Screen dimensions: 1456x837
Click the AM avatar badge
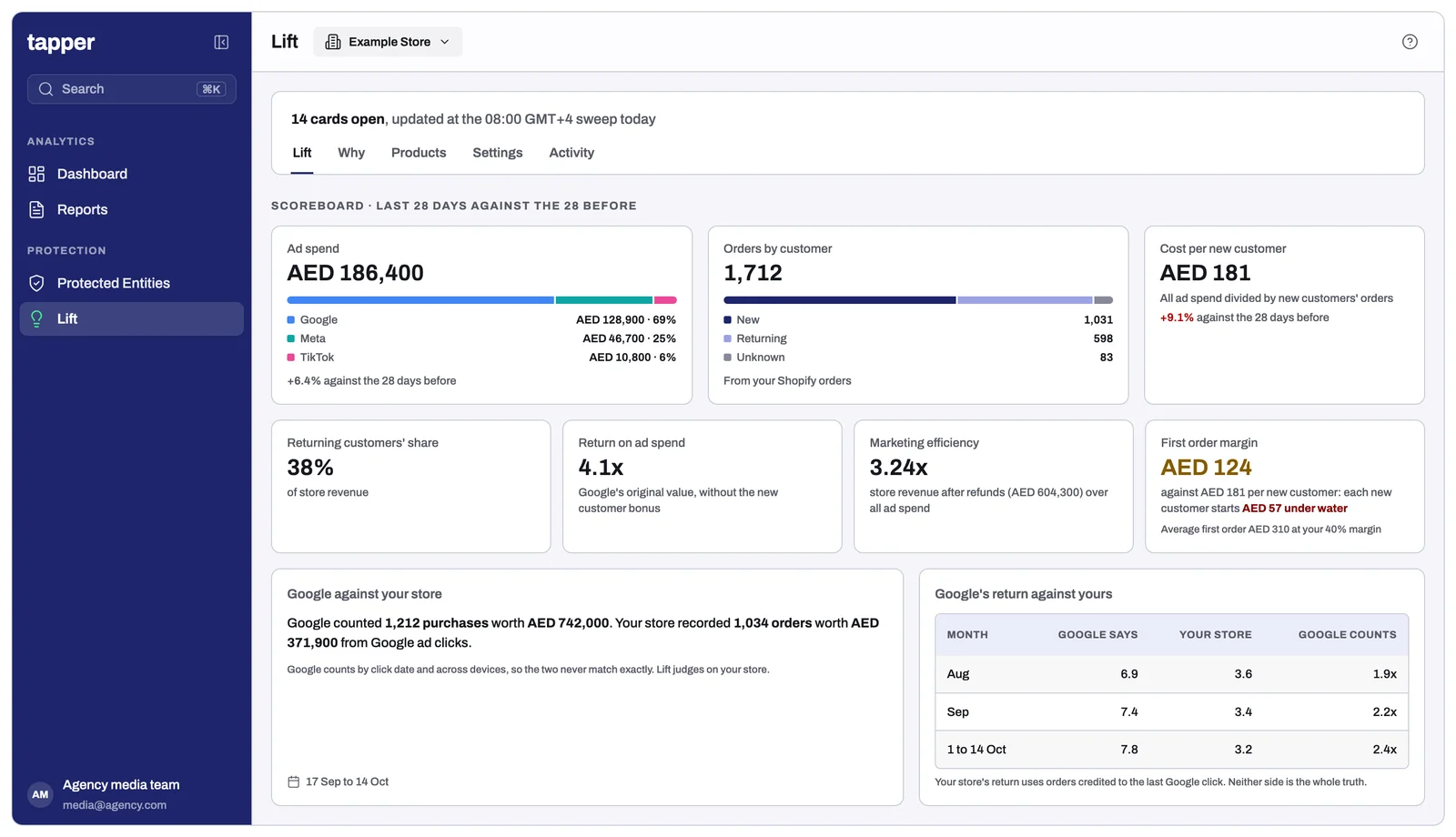[x=40, y=794]
